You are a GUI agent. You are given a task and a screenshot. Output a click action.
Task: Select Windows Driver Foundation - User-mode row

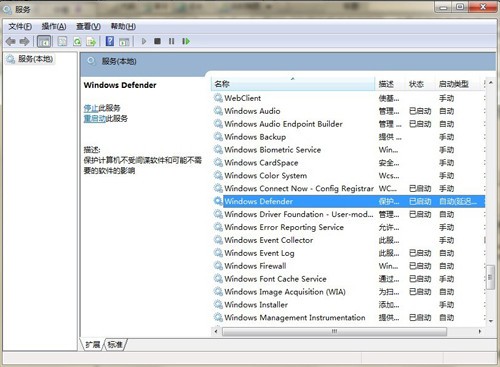(349, 214)
